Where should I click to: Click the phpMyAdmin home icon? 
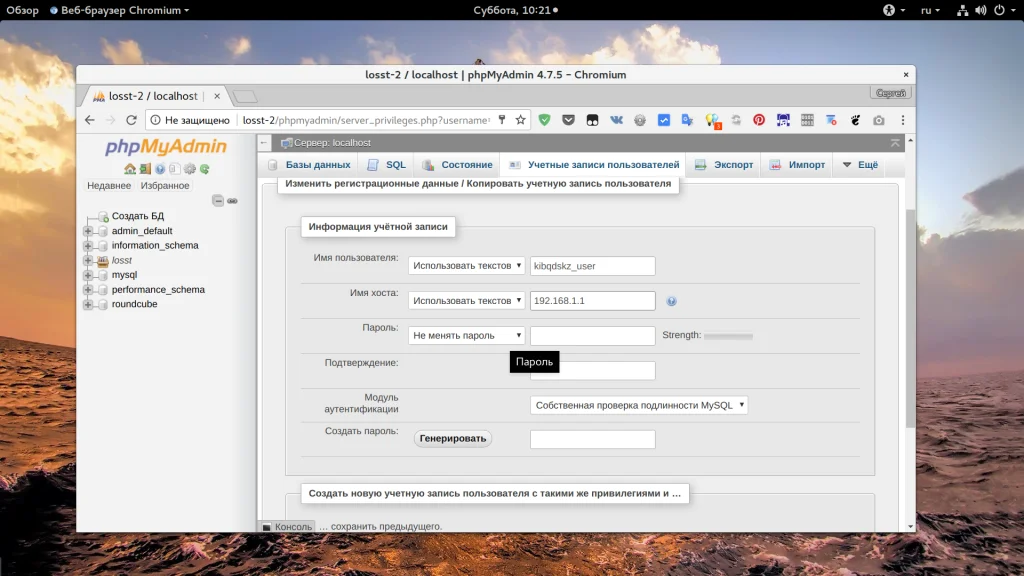(x=130, y=169)
